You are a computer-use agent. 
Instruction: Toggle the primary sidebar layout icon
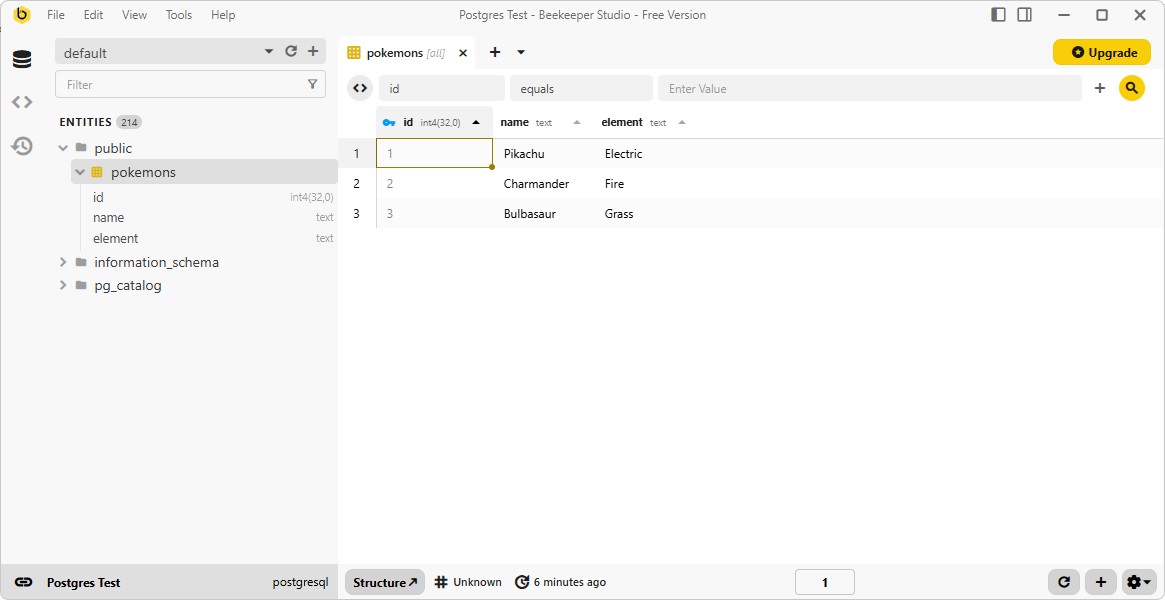[x=999, y=14]
